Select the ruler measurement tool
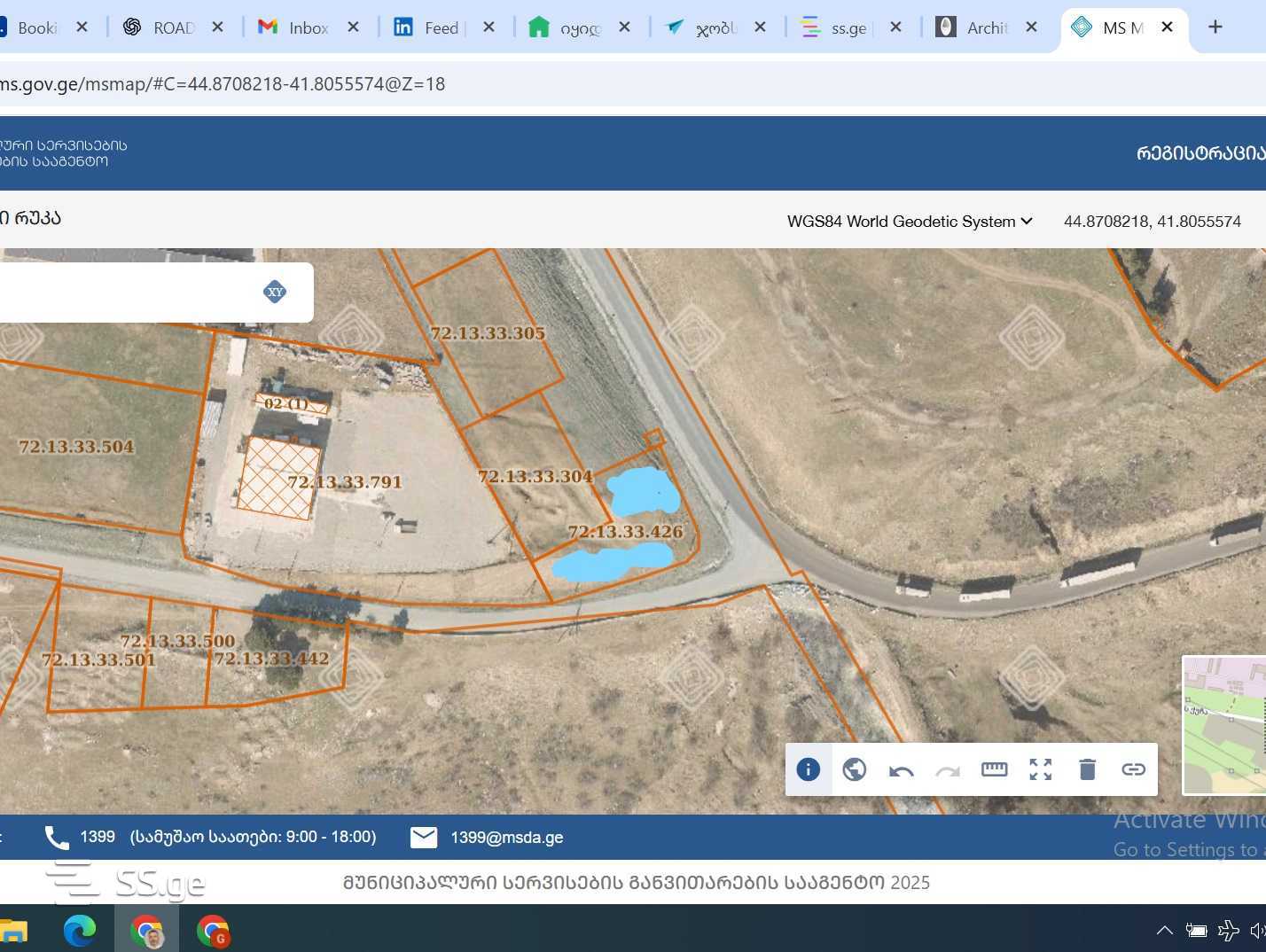 [x=994, y=769]
